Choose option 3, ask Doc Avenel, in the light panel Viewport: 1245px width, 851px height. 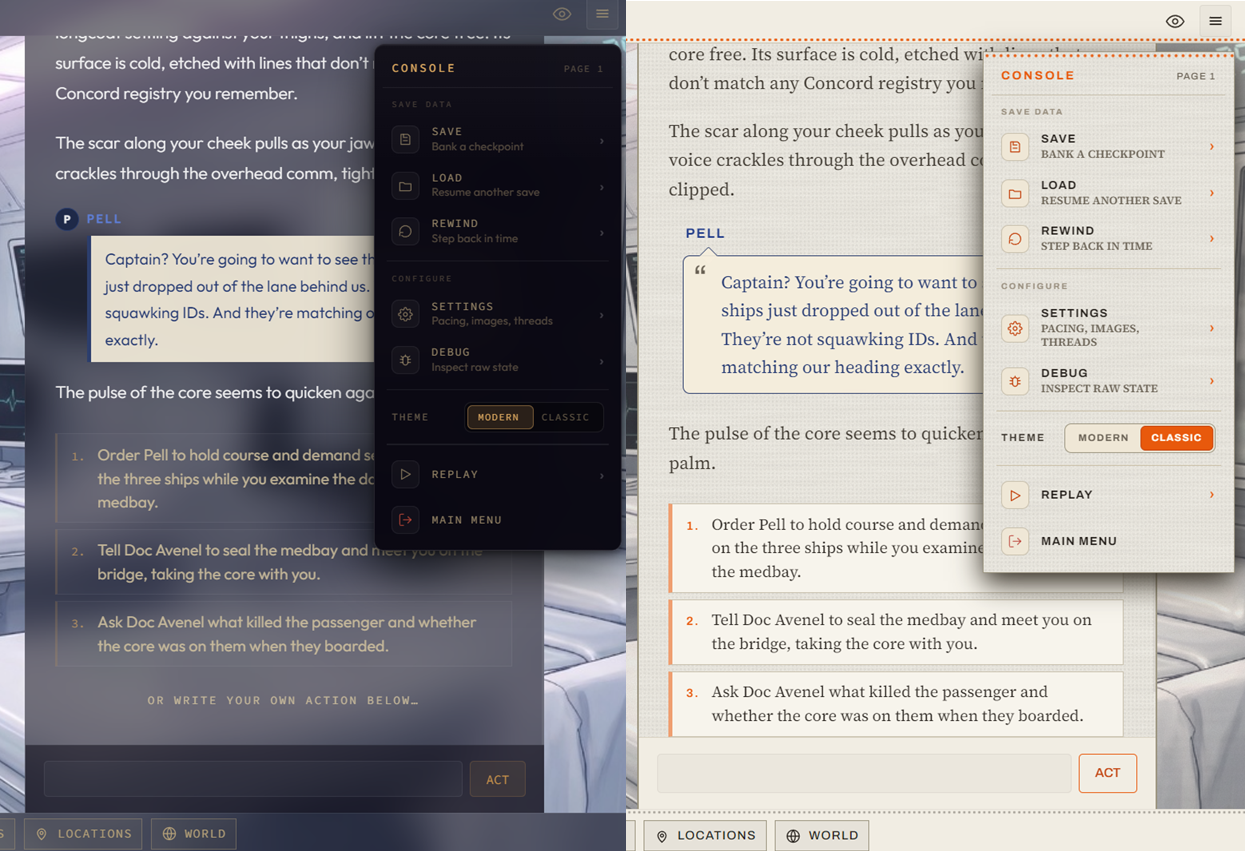(x=896, y=704)
